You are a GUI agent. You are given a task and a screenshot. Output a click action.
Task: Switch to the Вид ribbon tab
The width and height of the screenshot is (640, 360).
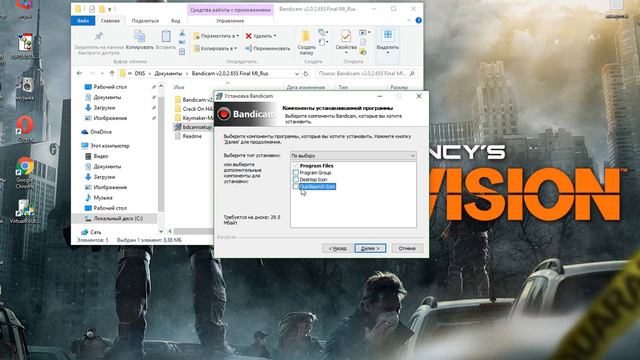coord(176,20)
